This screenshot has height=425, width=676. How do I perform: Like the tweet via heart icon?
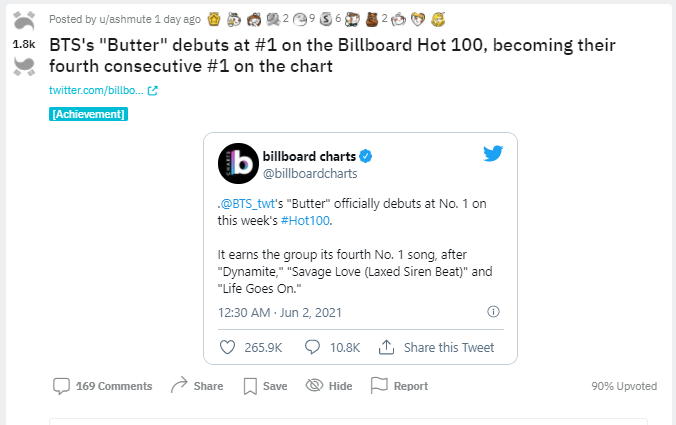[x=228, y=347]
